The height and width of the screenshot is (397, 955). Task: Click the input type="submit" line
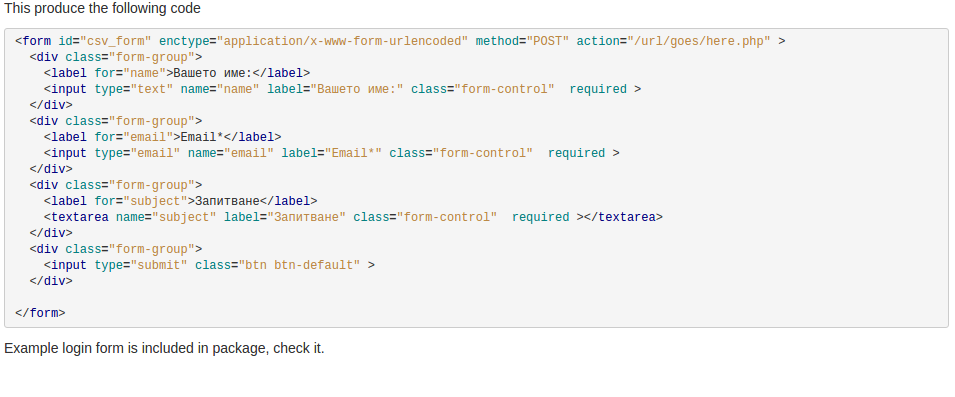click(210, 265)
